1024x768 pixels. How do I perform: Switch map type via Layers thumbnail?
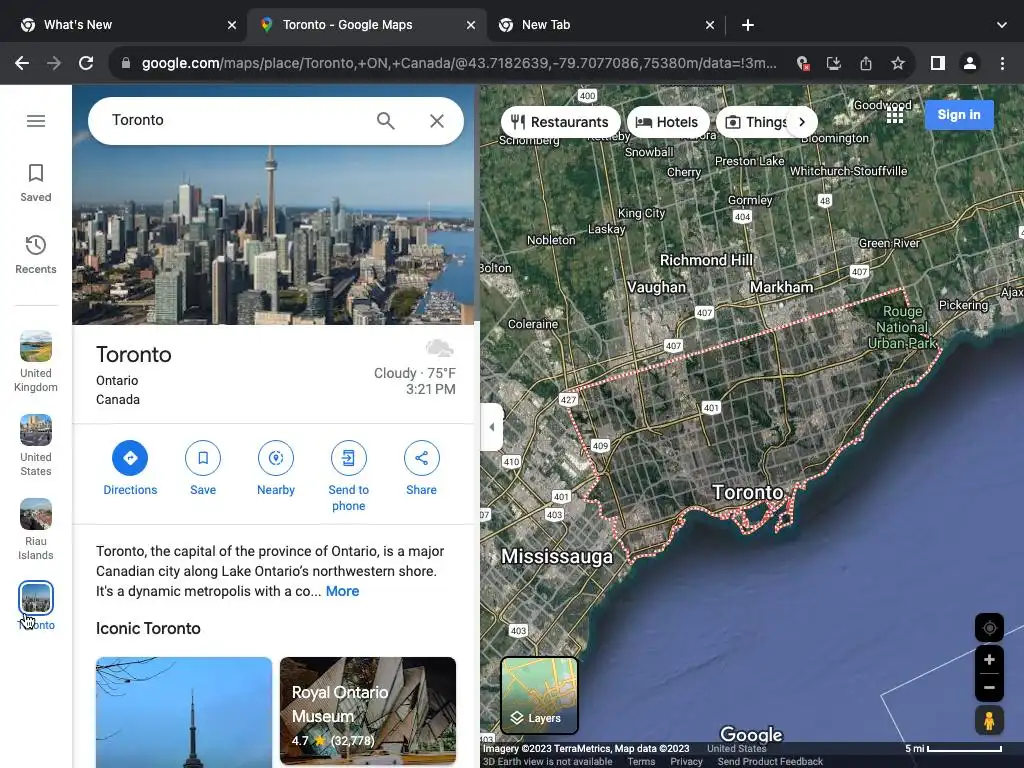[x=539, y=696]
